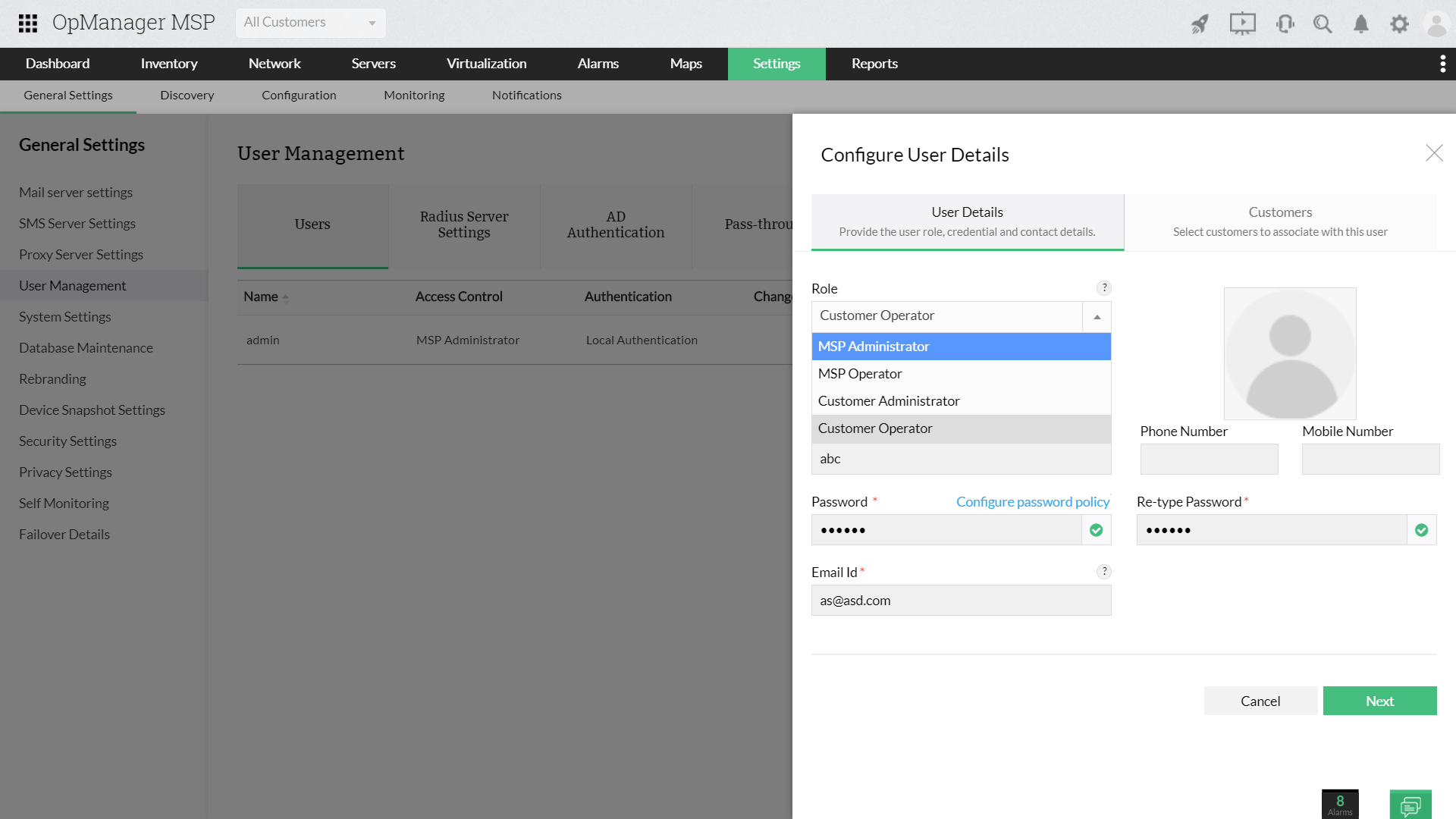Click the Email Id help question mark
Screen dimensions: 1456x819
click(1104, 571)
